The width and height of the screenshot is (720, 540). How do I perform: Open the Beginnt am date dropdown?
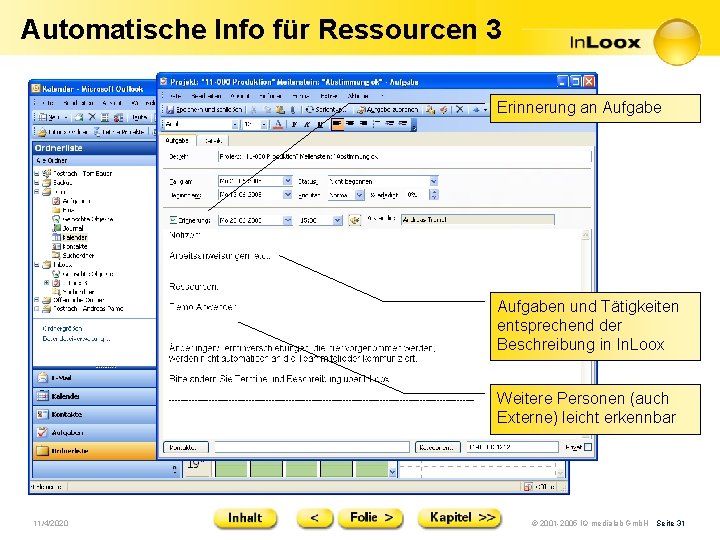click(287, 195)
